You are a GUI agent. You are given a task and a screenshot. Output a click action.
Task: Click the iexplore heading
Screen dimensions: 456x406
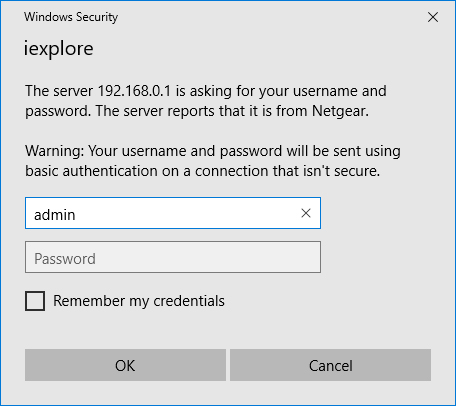point(59,49)
